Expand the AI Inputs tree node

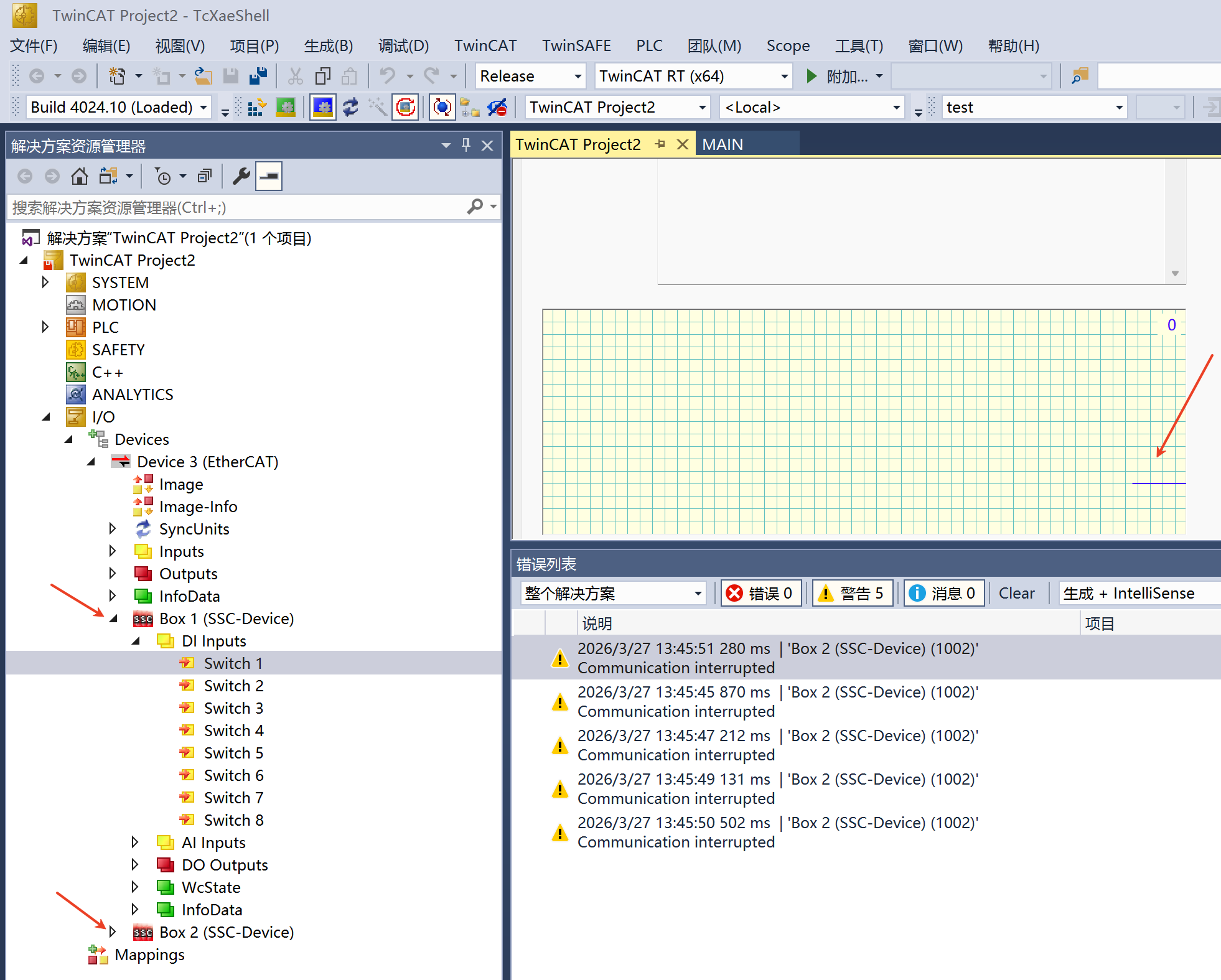click(x=135, y=842)
